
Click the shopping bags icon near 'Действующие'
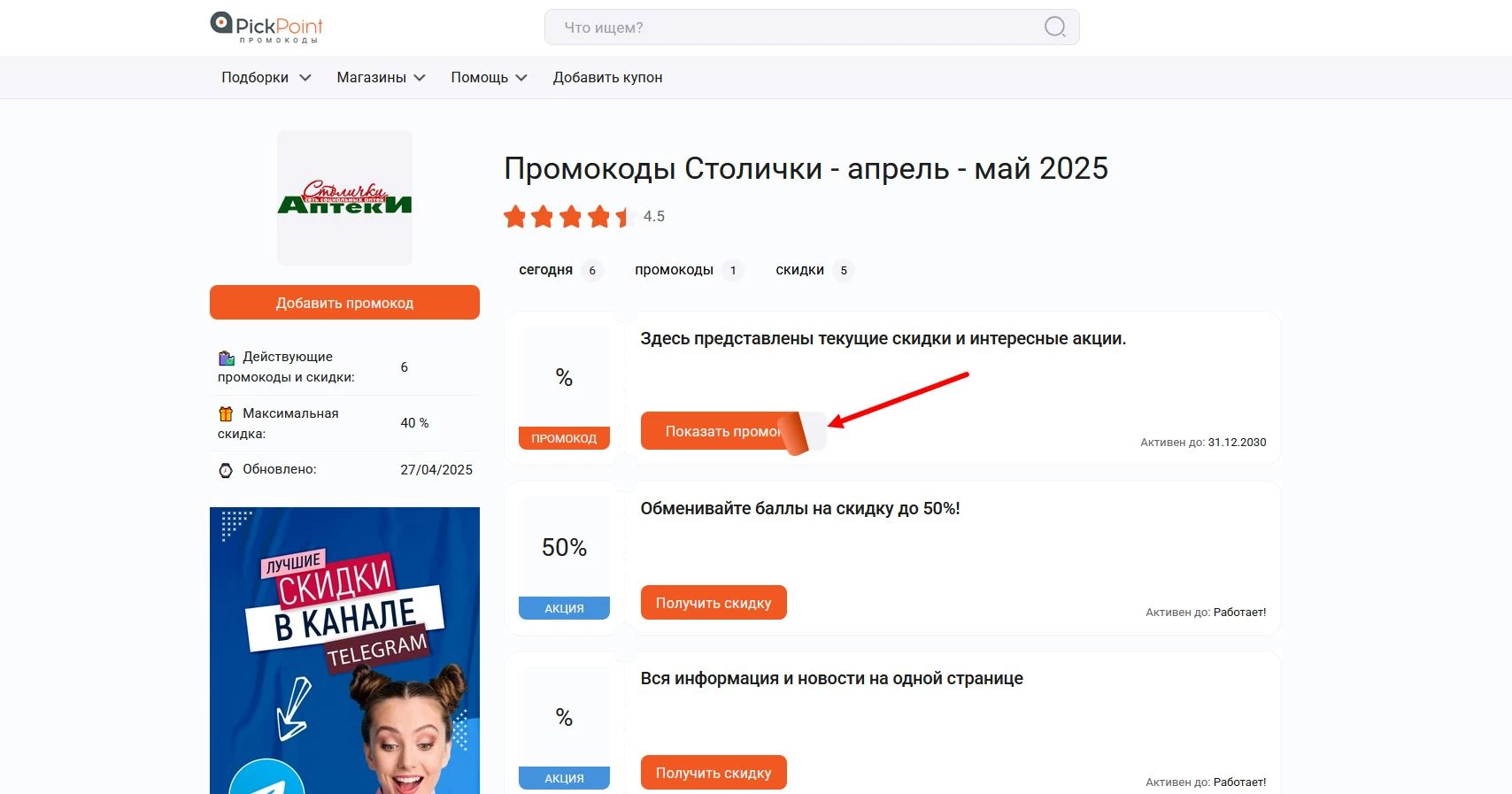(227, 358)
